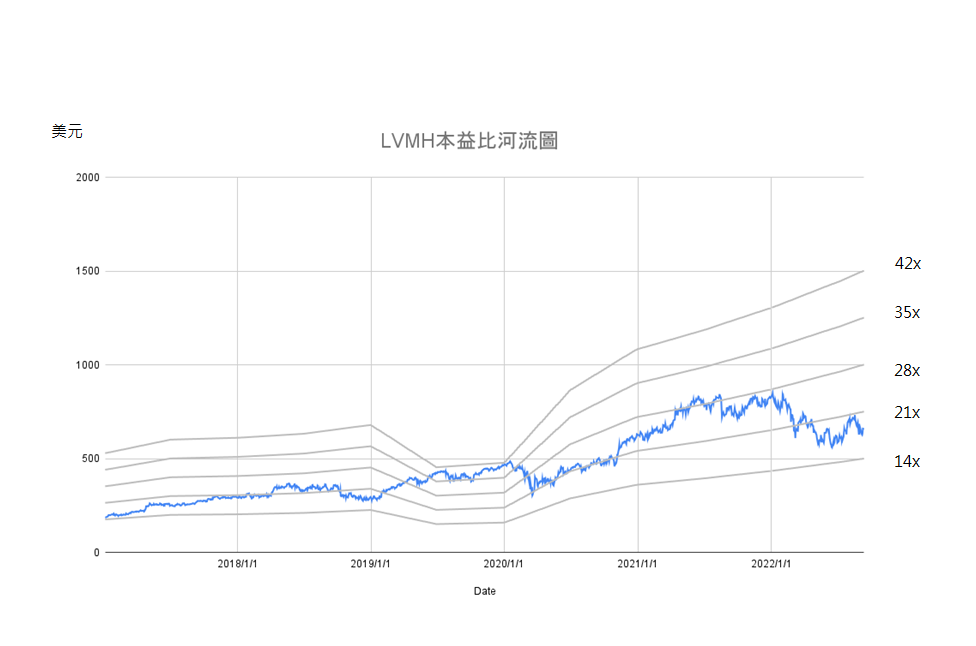
Task: Select the 14x band label
Action: click(x=907, y=462)
